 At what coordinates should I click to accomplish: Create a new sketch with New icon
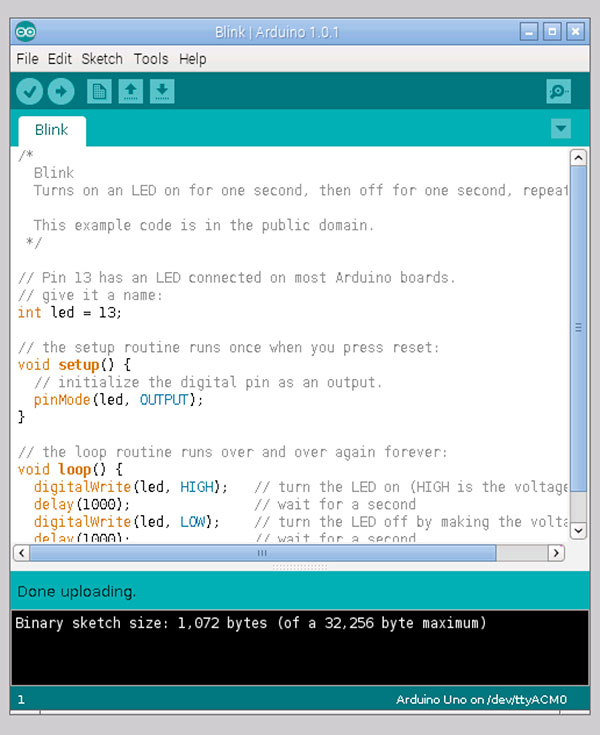tap(99, 91)
